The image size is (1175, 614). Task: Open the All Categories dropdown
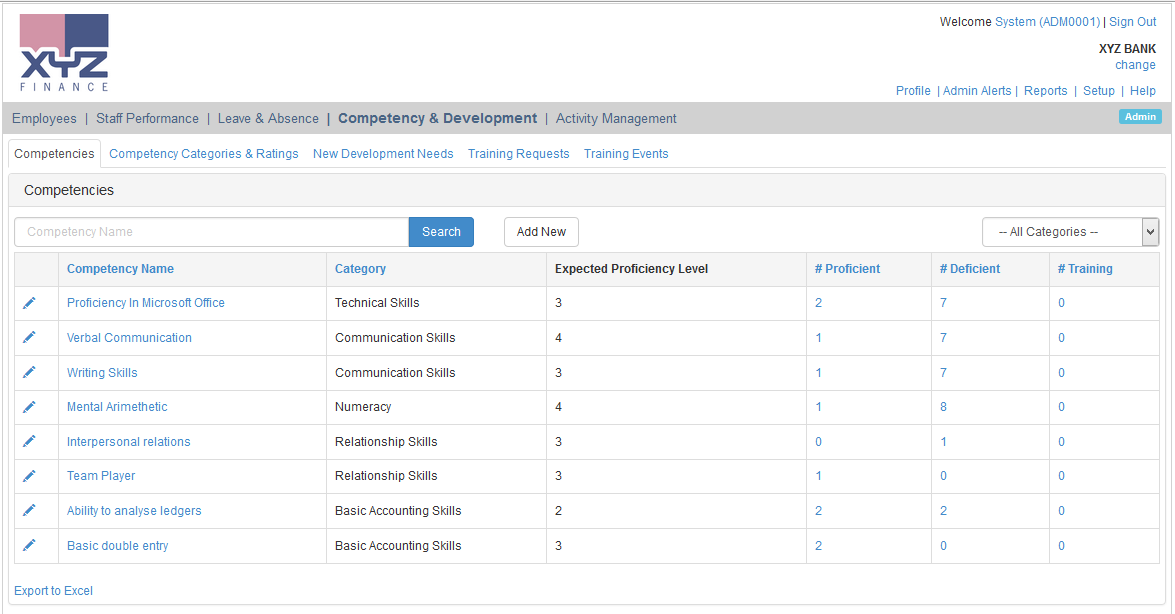[1071, 232]
